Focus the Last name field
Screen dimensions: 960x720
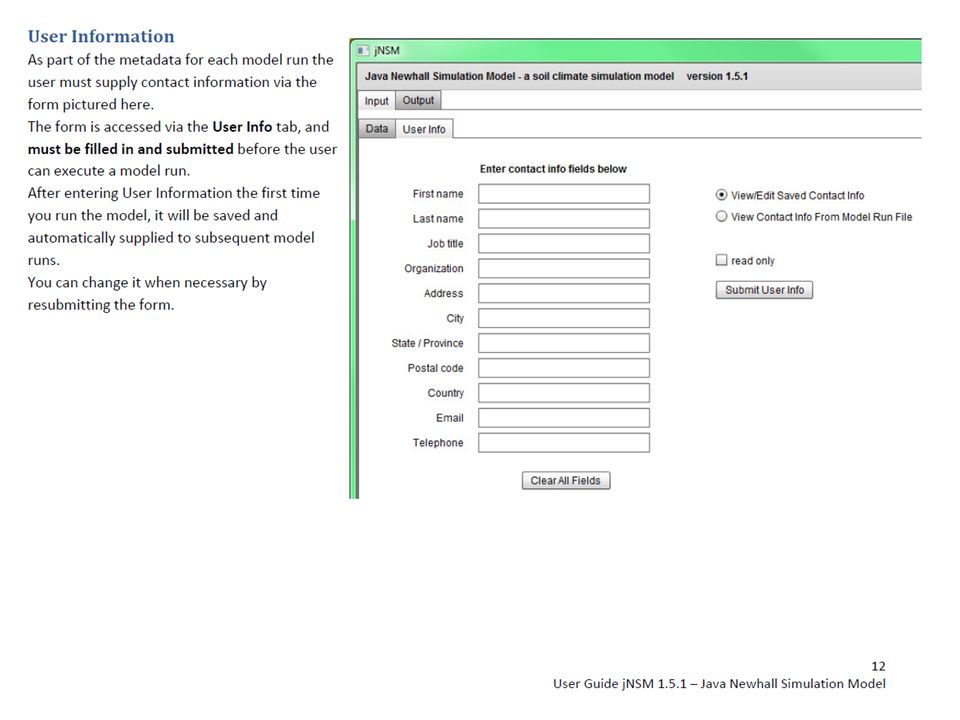click(564, 219)
